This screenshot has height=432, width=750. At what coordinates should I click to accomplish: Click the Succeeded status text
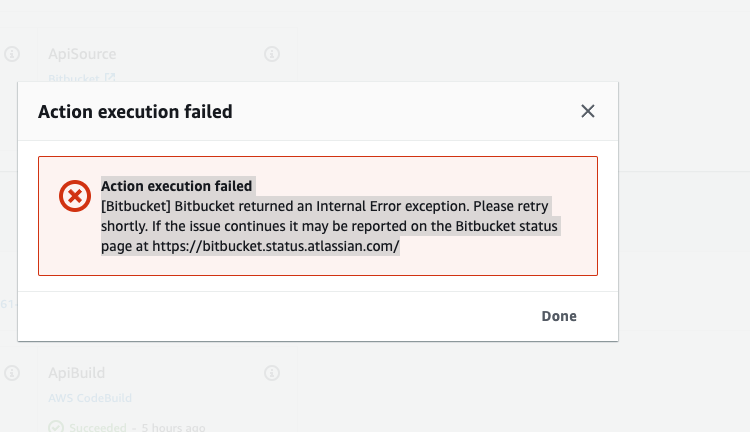[x=98, y=427]
